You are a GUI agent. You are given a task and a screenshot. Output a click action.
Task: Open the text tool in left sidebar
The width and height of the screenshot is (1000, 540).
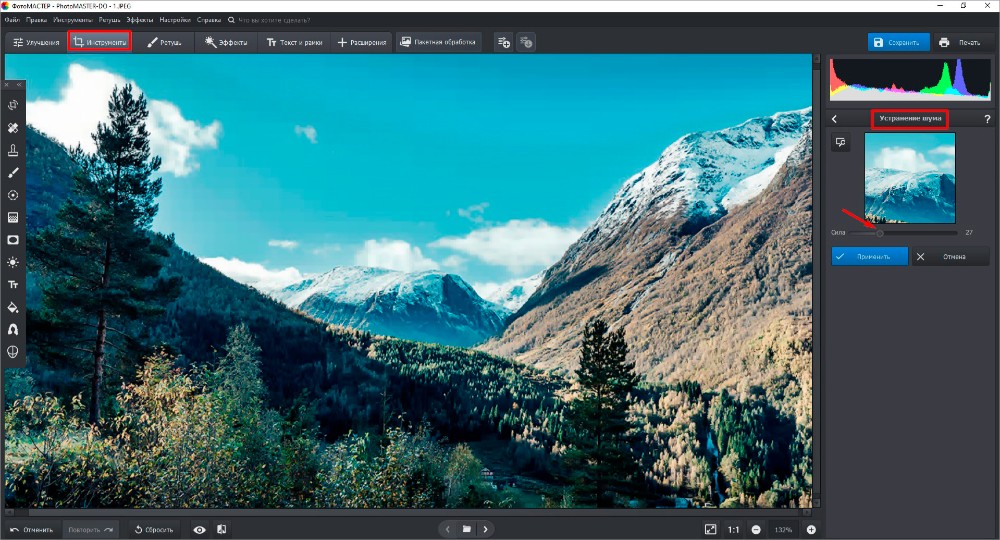pyautogui.click(x=13, y=284)
